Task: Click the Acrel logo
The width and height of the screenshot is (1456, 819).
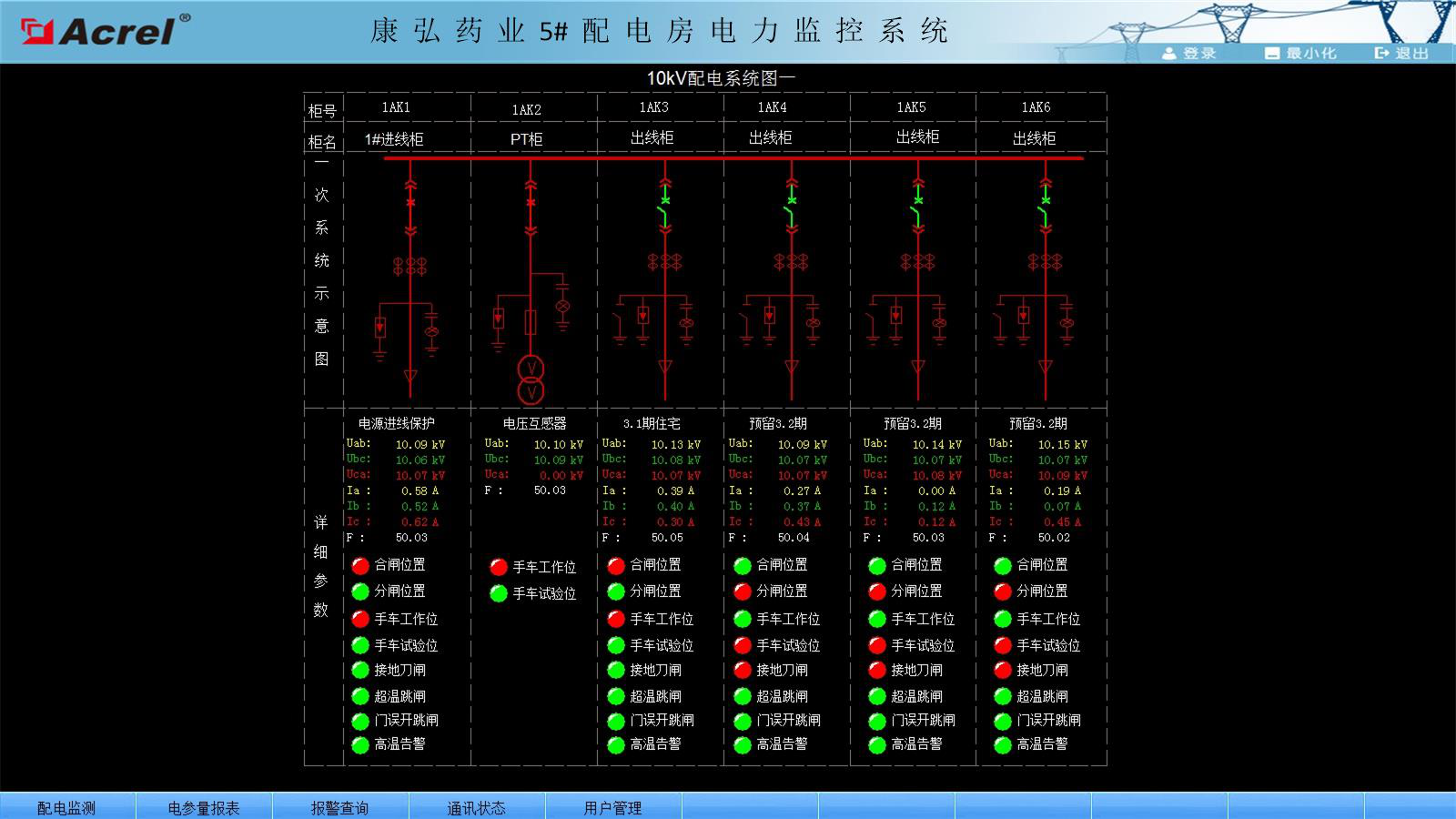Action: coord(106,30)
